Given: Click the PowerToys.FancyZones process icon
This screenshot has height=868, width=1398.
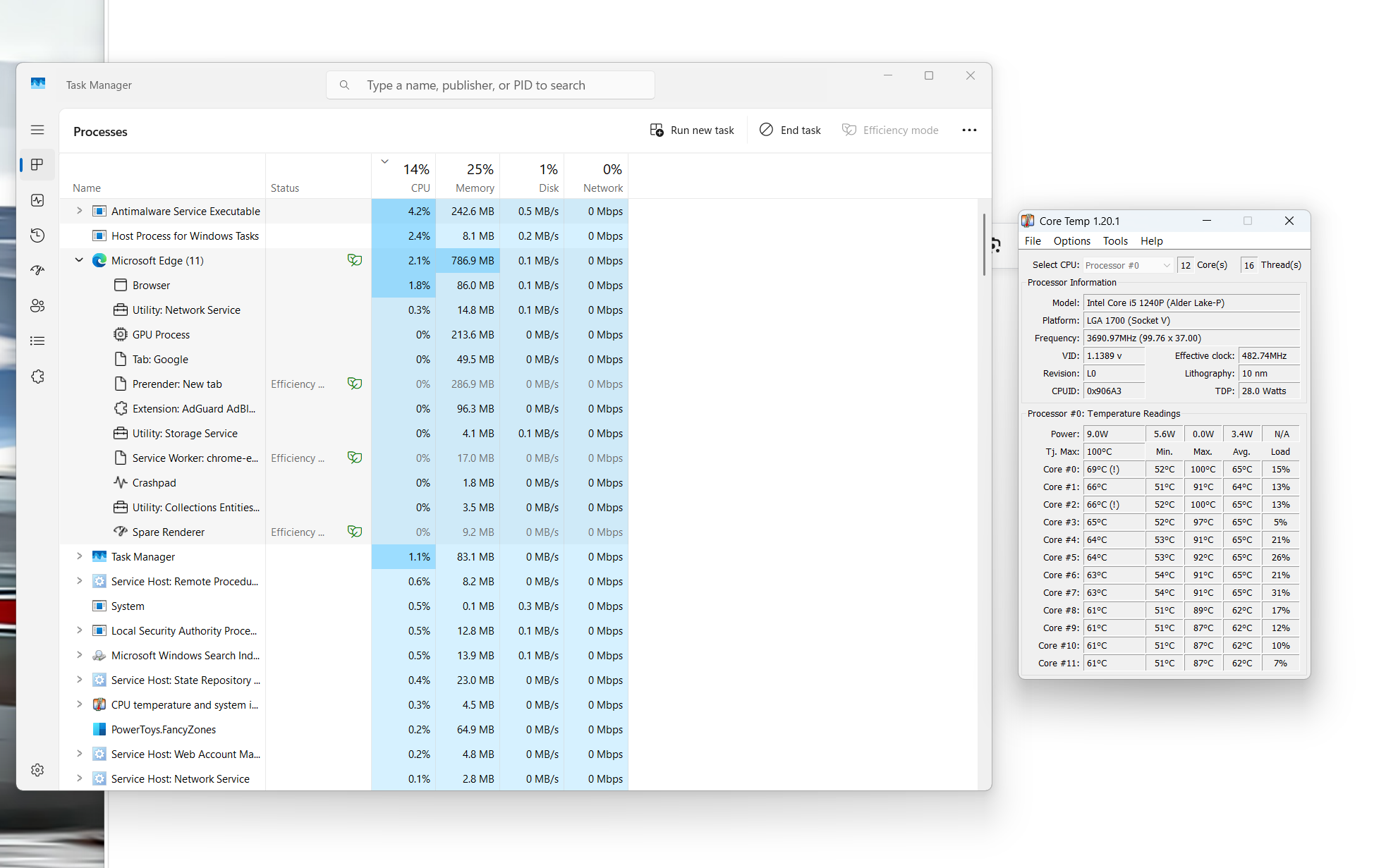Looking at the screenshot, I should click(x=99, y=729).
